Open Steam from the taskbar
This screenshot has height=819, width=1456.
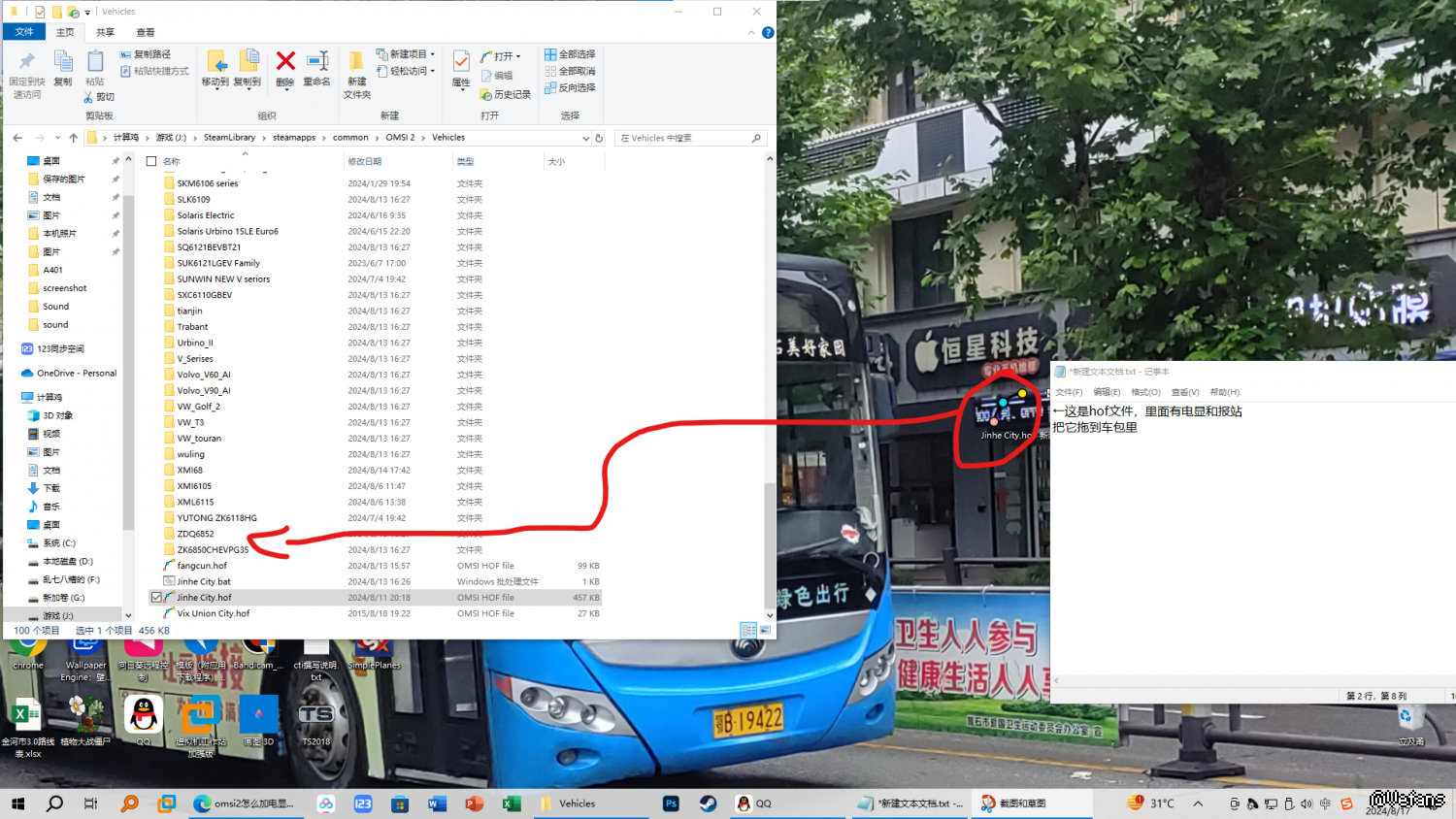[x=708, y=803]
